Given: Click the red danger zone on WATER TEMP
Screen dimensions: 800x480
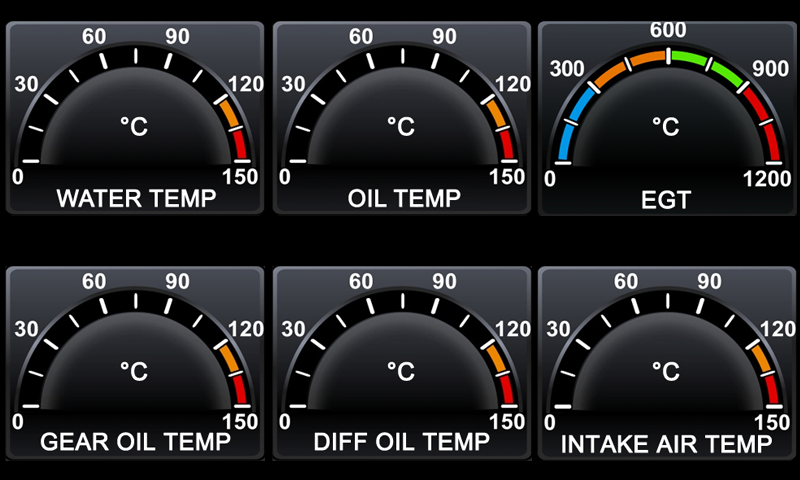Looking at the screenshot, I should point(238,145).
